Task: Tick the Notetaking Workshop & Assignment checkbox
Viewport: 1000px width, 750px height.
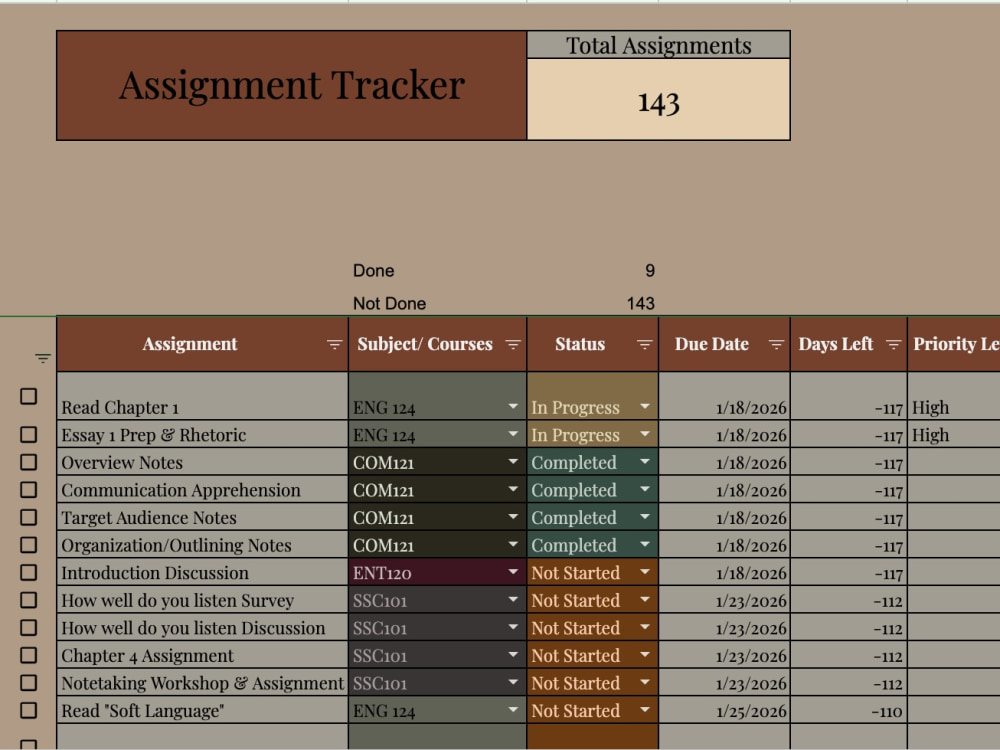Action: (28, 682)
